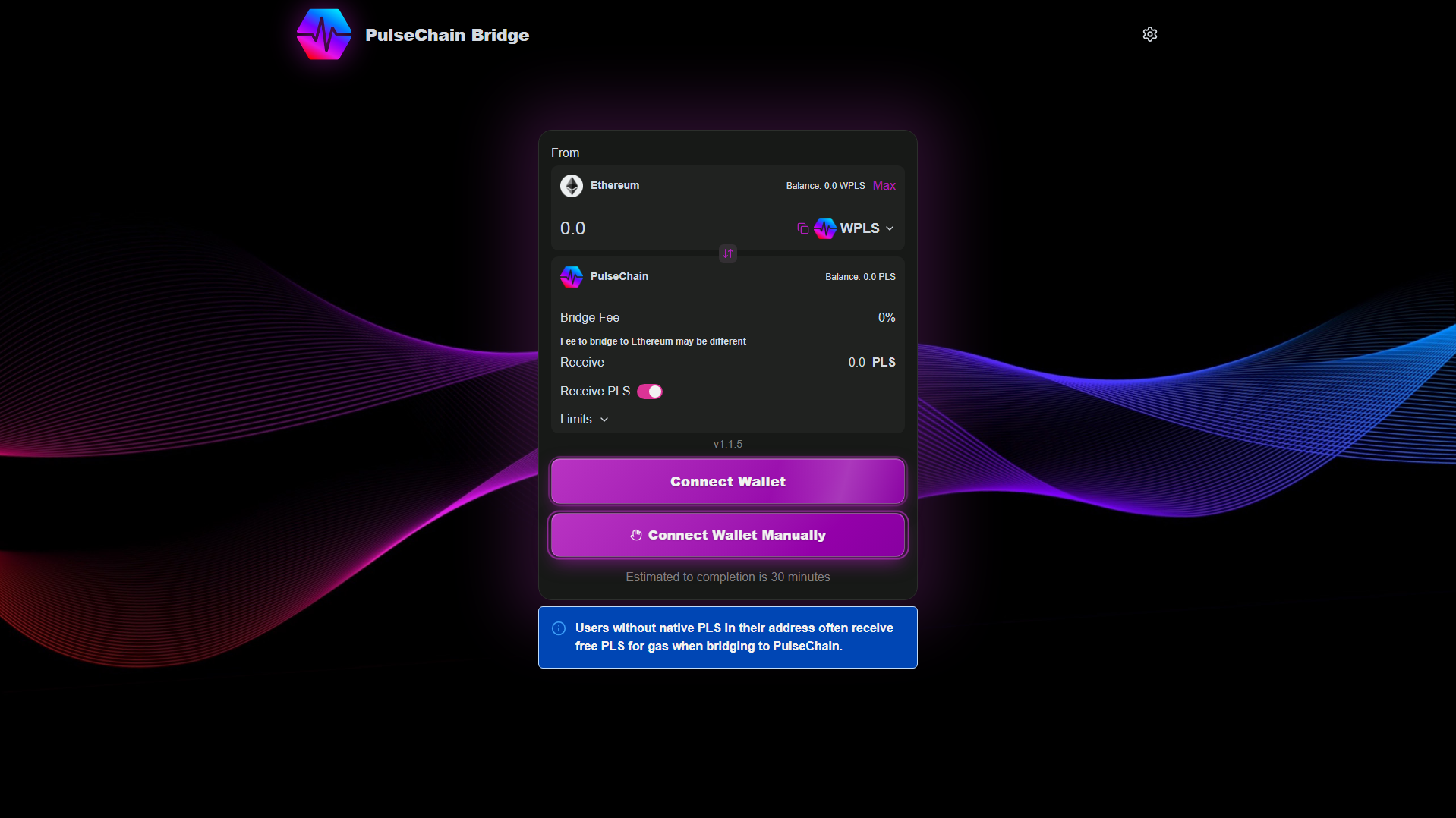
Task: Click the From label
Action: (566, 153)
